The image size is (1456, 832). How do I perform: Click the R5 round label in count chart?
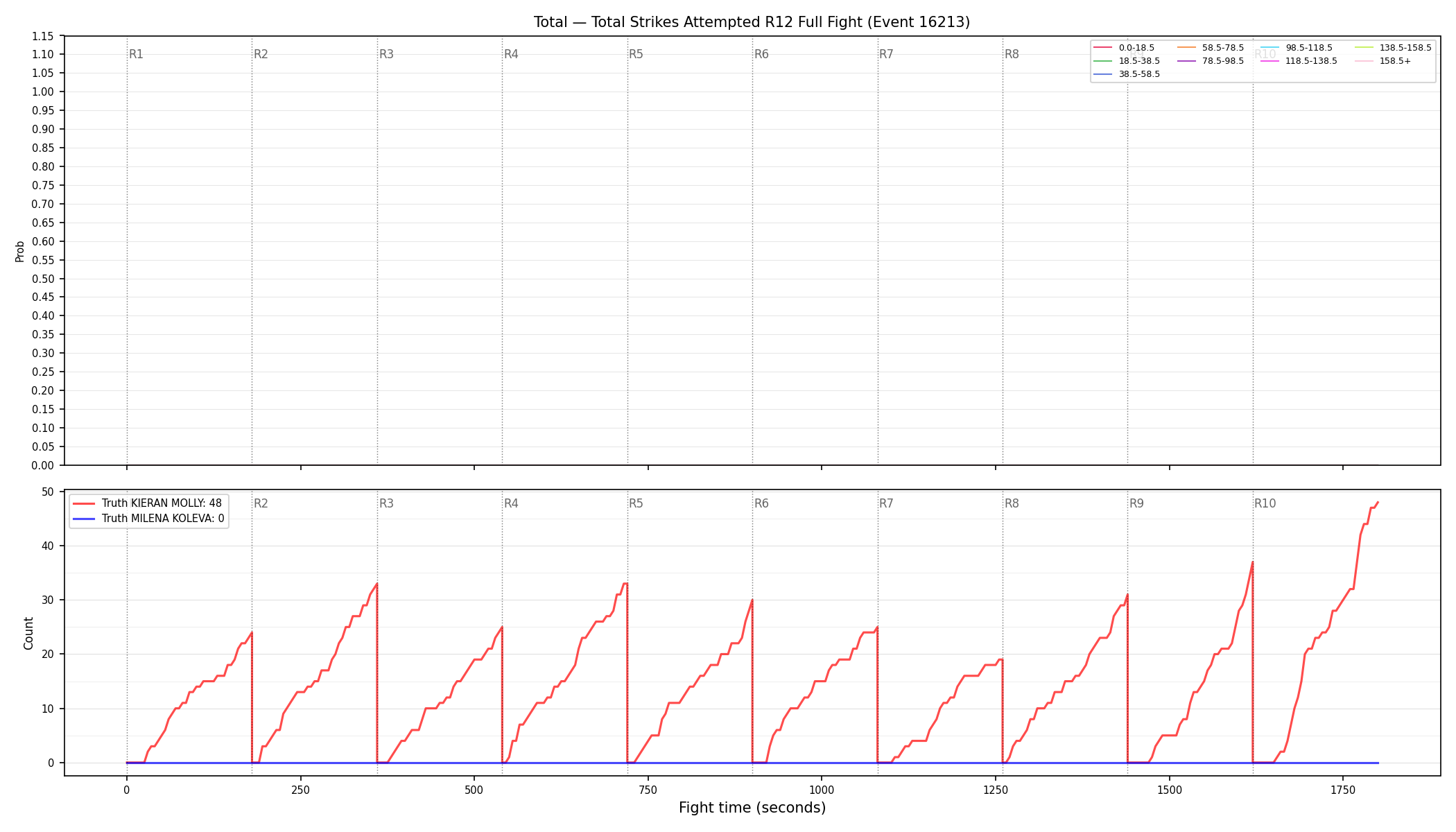click(x=636, y=503)
